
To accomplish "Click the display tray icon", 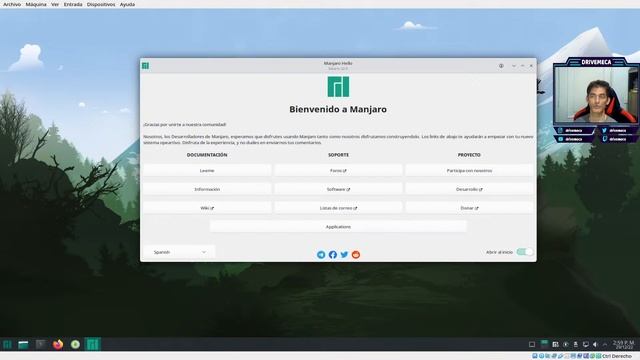I will coord(585,344).
